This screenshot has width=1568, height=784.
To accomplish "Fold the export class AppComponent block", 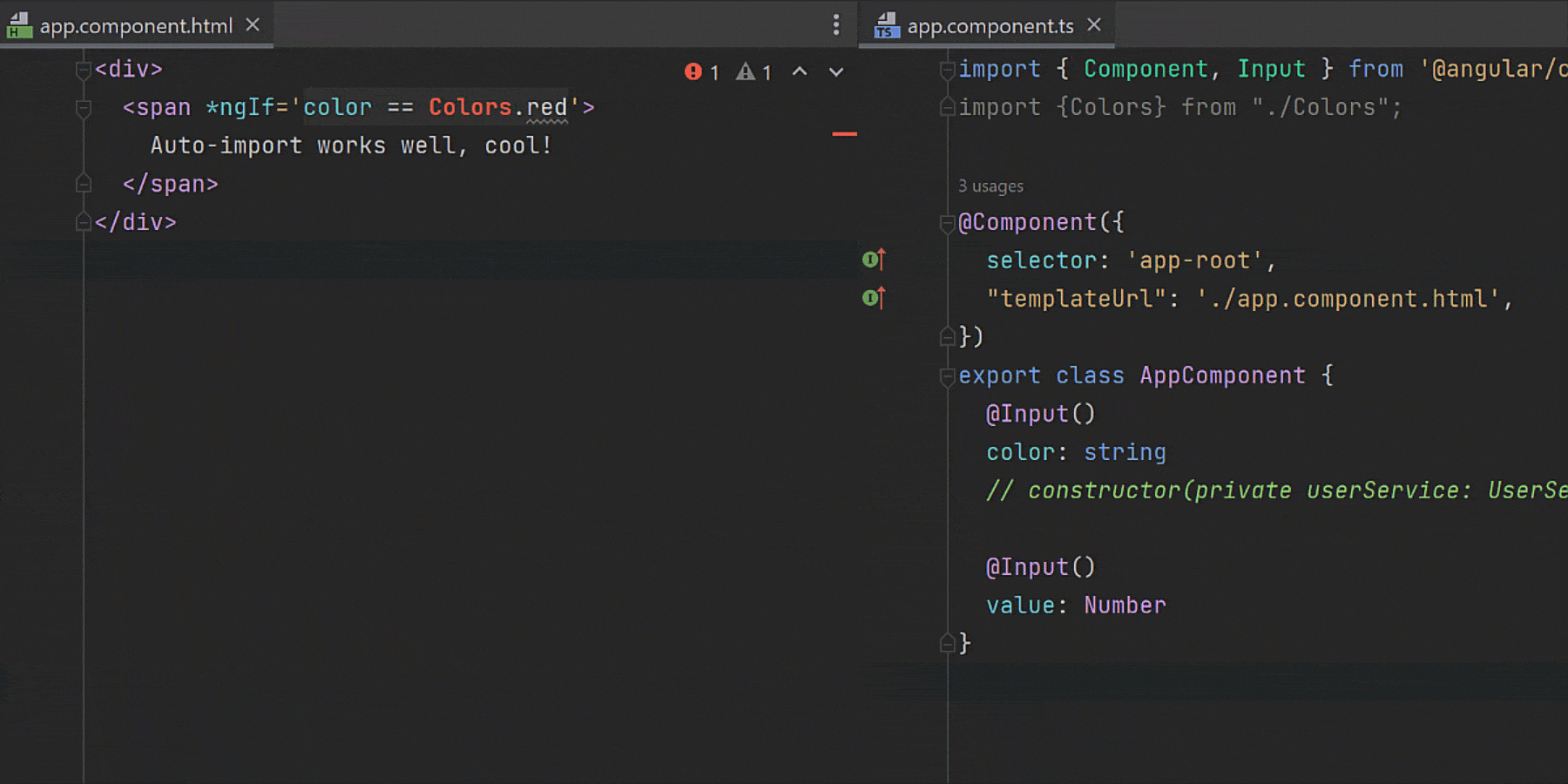I will point(948,376).
